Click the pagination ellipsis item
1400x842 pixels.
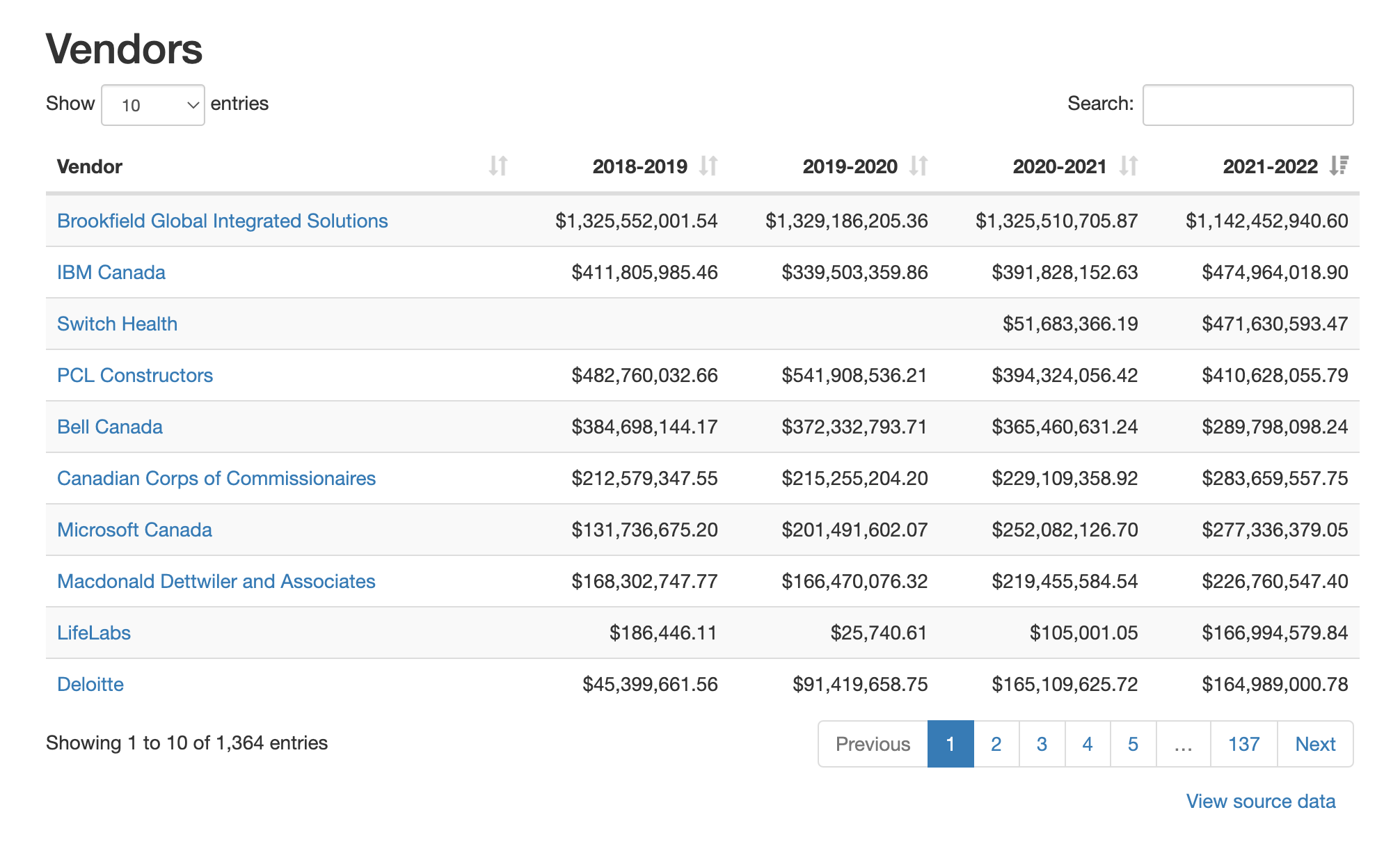click(1184, 744)
